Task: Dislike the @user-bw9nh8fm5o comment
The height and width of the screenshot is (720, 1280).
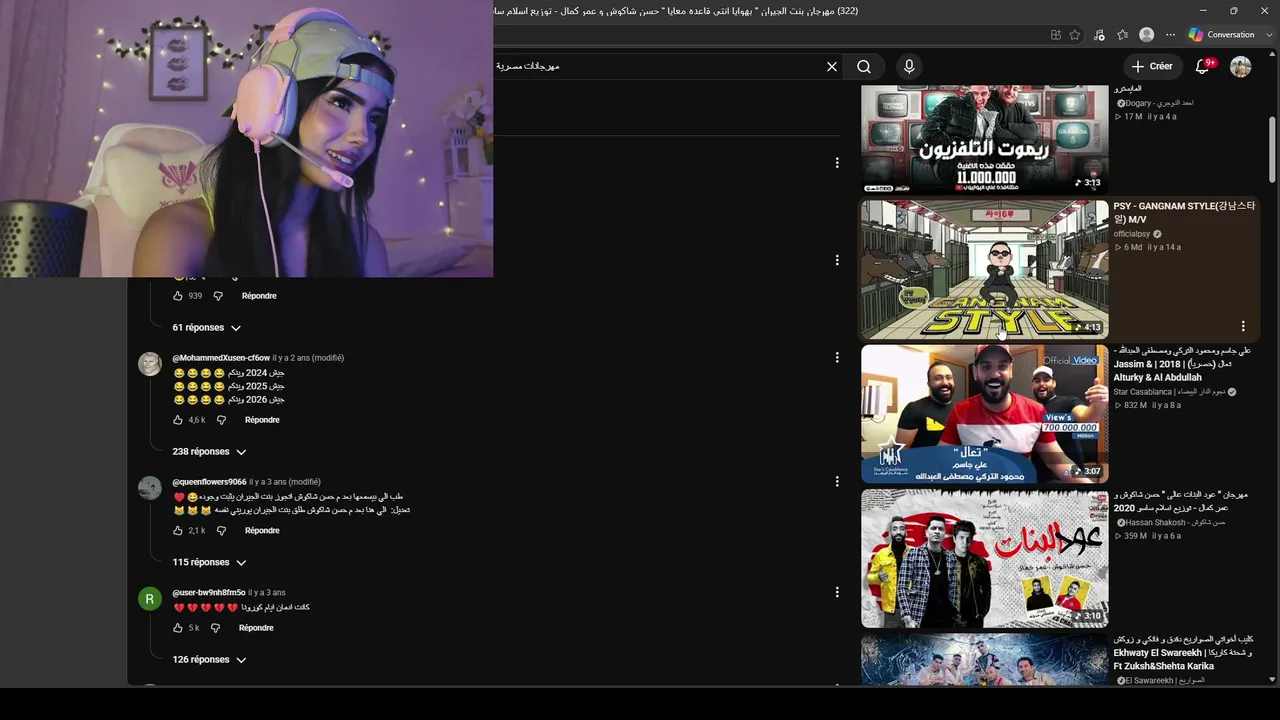Action: [215, 628]
